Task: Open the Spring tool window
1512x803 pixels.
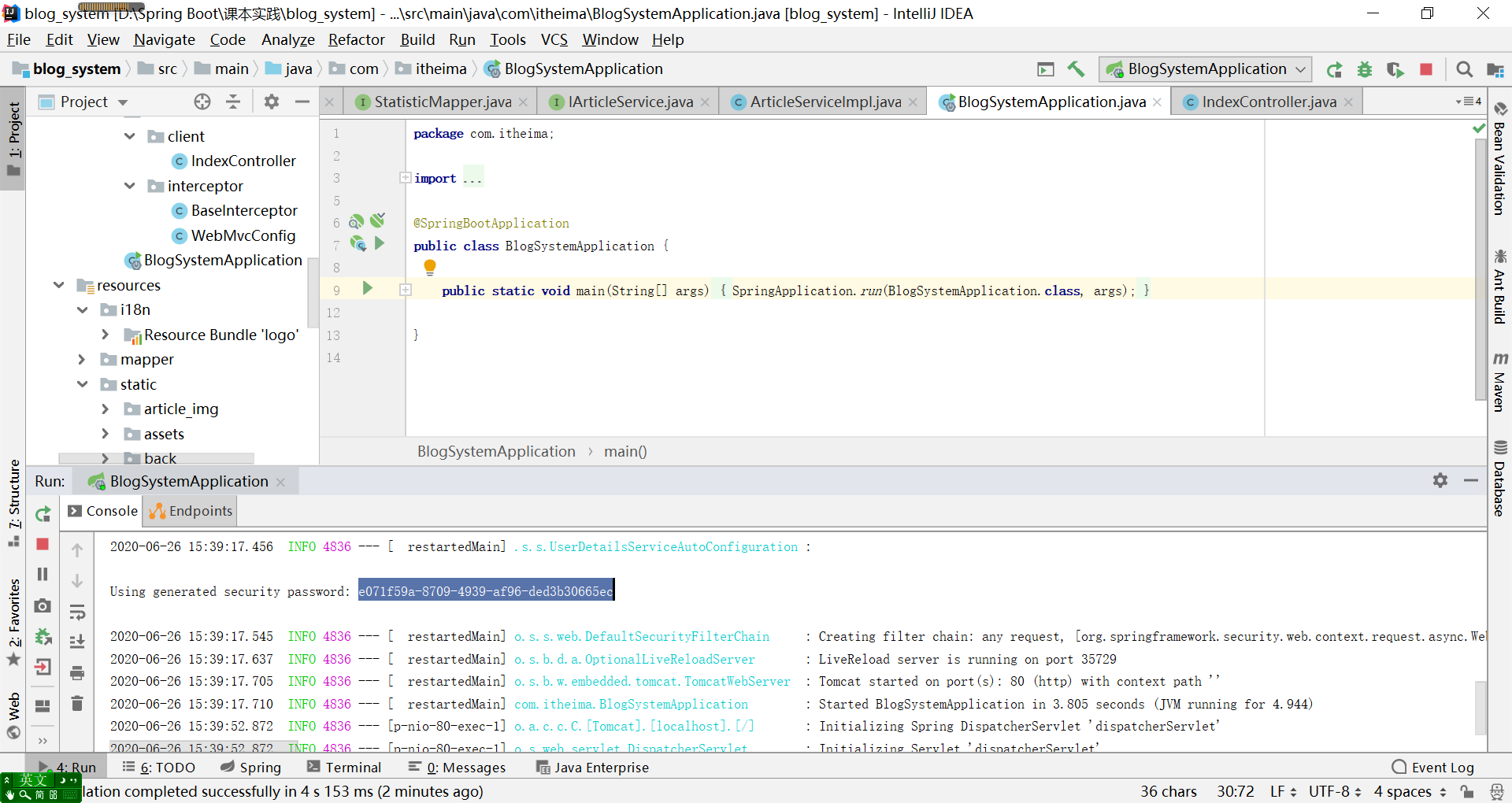Action: (250, 767)
